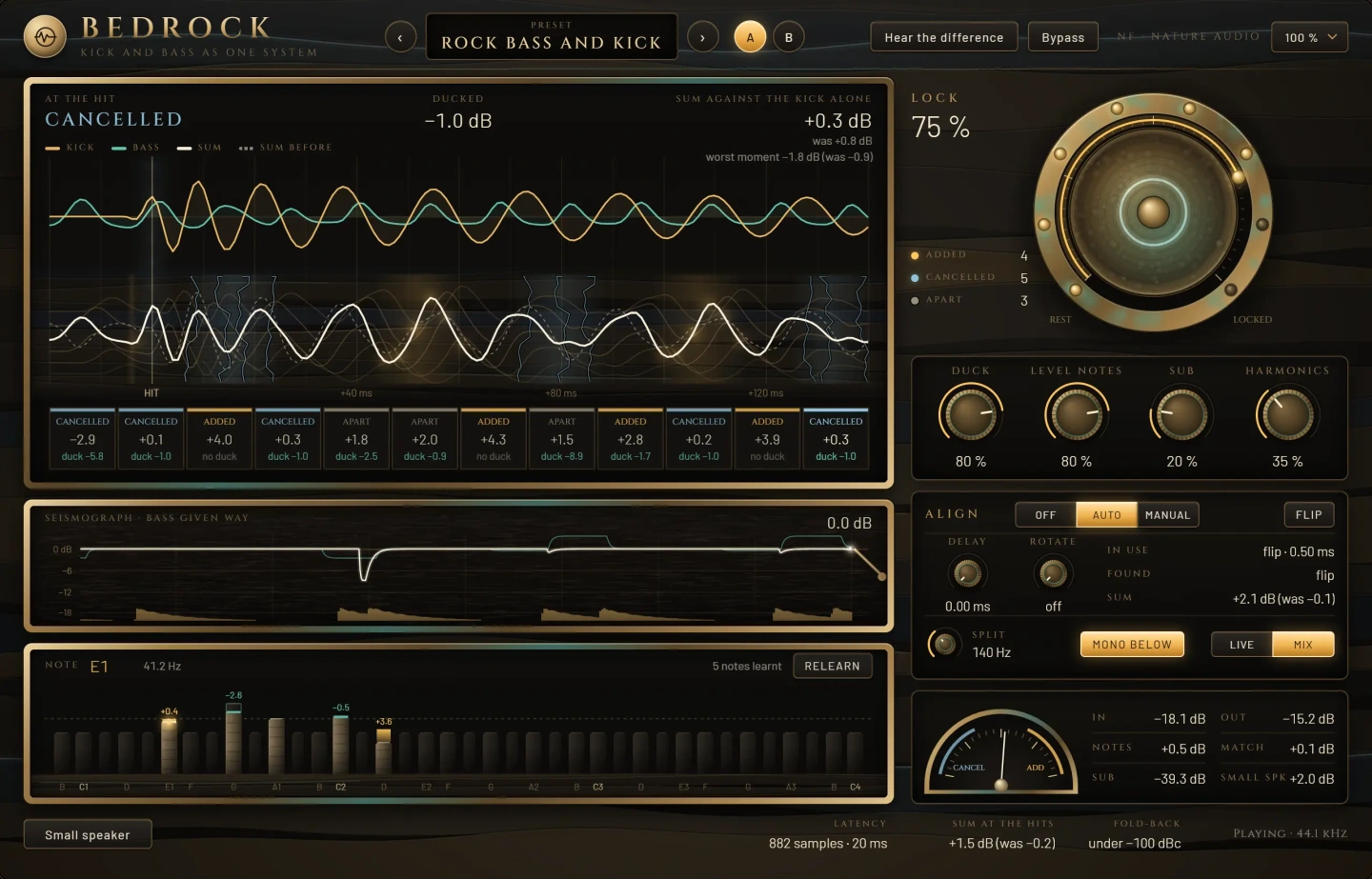Viewport: 1372px width, 879px height.
Task: Open the 100 % zoom dropdown
Action: point(1310,37)
